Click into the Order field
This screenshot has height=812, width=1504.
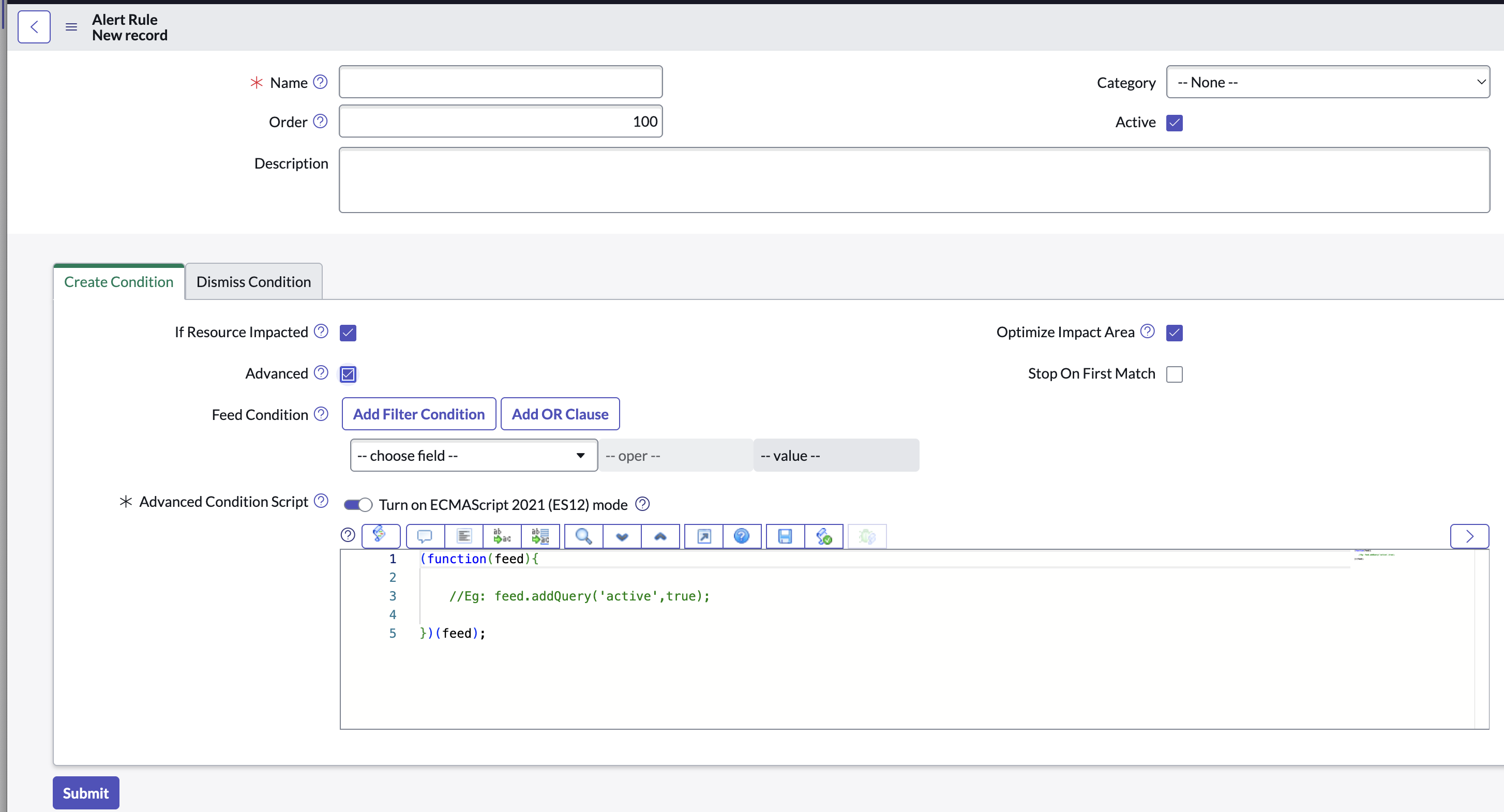500,122
